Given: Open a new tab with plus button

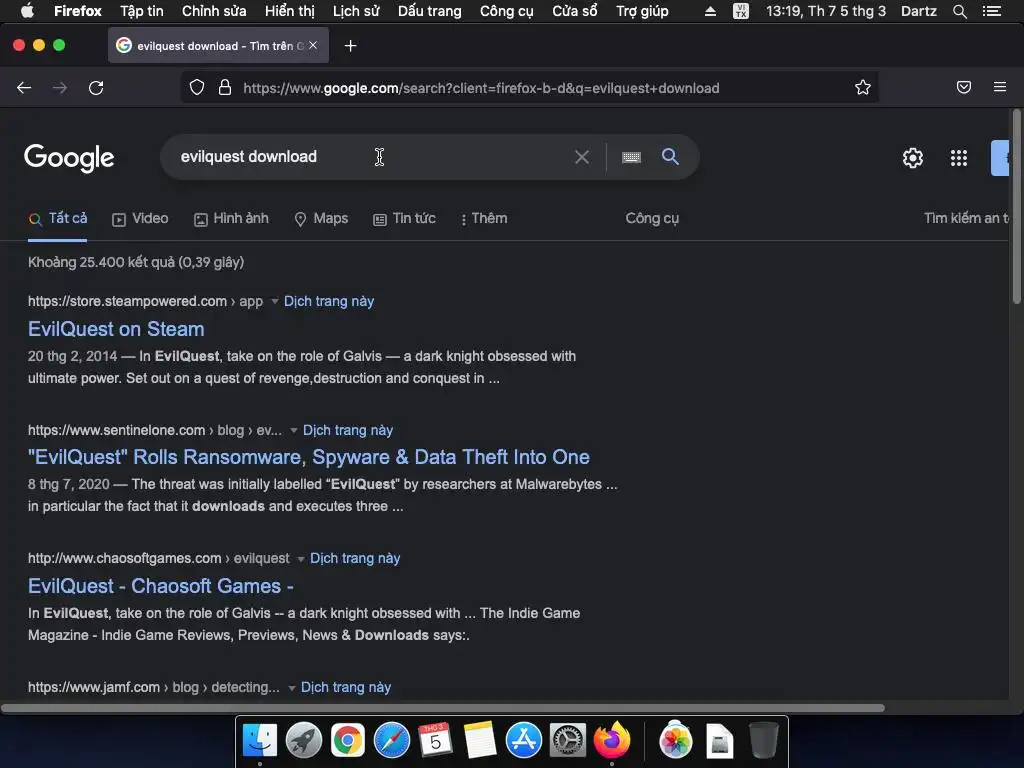Looking at the screenshot, I should (x=351, y=46).
